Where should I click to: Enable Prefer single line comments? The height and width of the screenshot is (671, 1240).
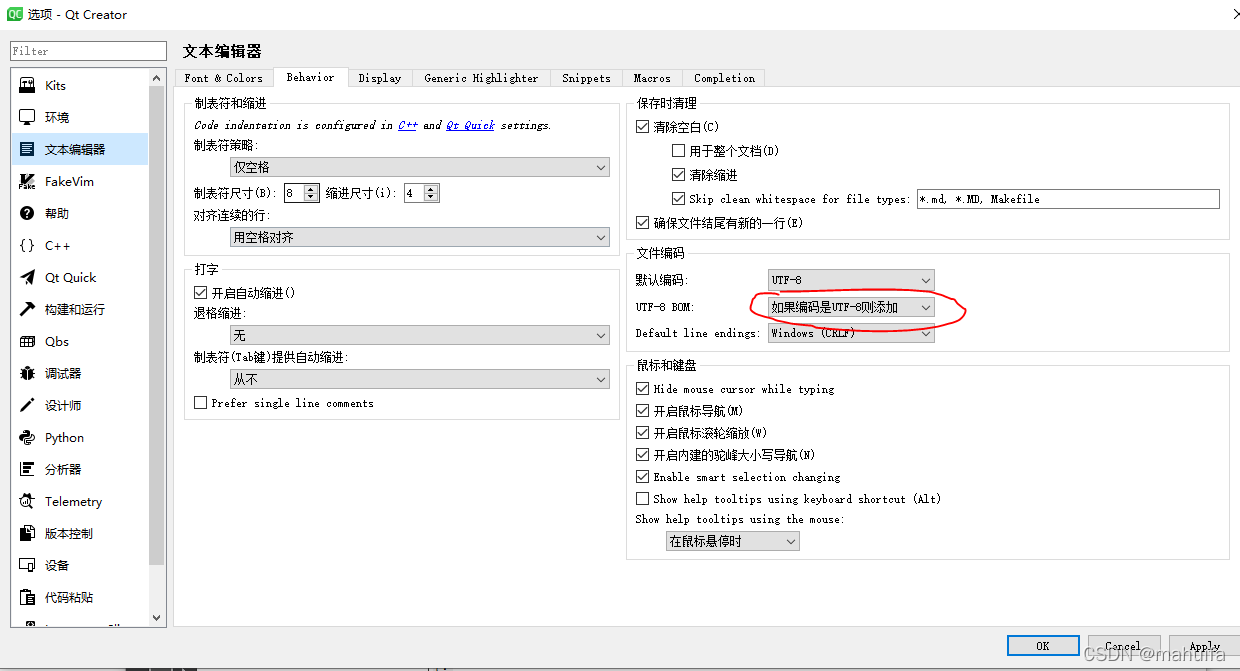pyautogui.click(x=201, y=403)
